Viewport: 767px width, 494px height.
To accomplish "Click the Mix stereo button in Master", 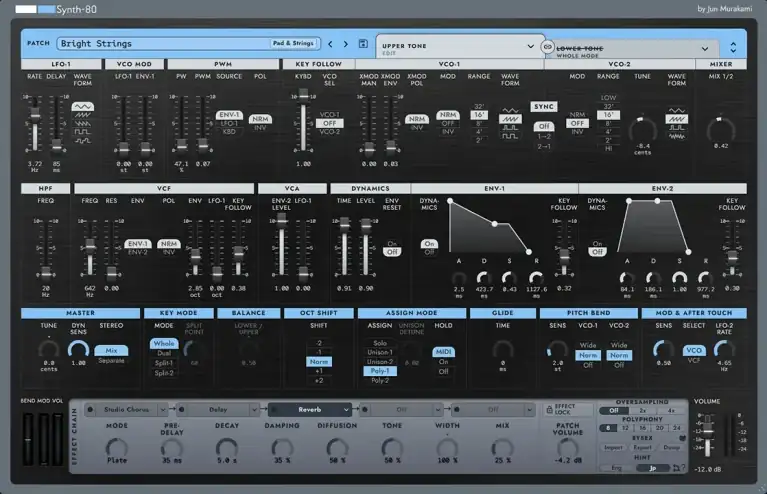I will click(x=111, y=351).
